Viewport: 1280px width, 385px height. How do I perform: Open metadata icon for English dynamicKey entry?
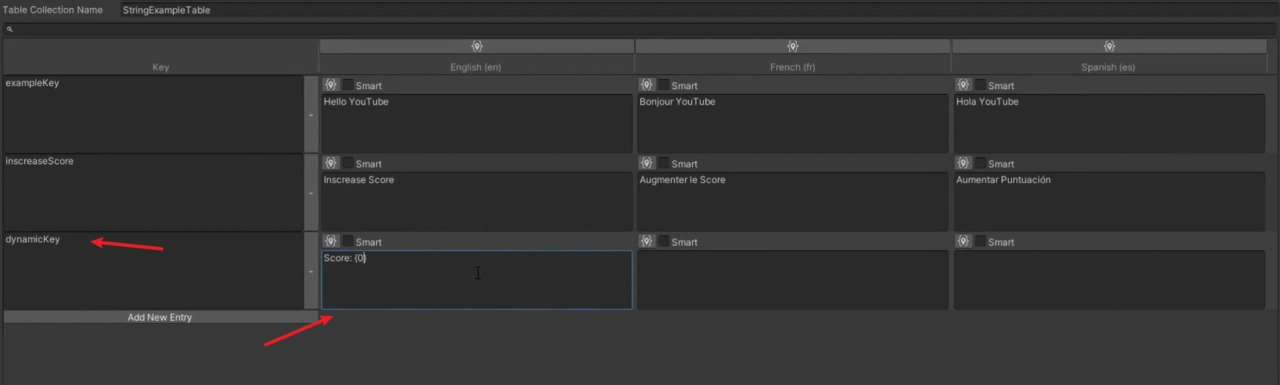click(331, 241)
